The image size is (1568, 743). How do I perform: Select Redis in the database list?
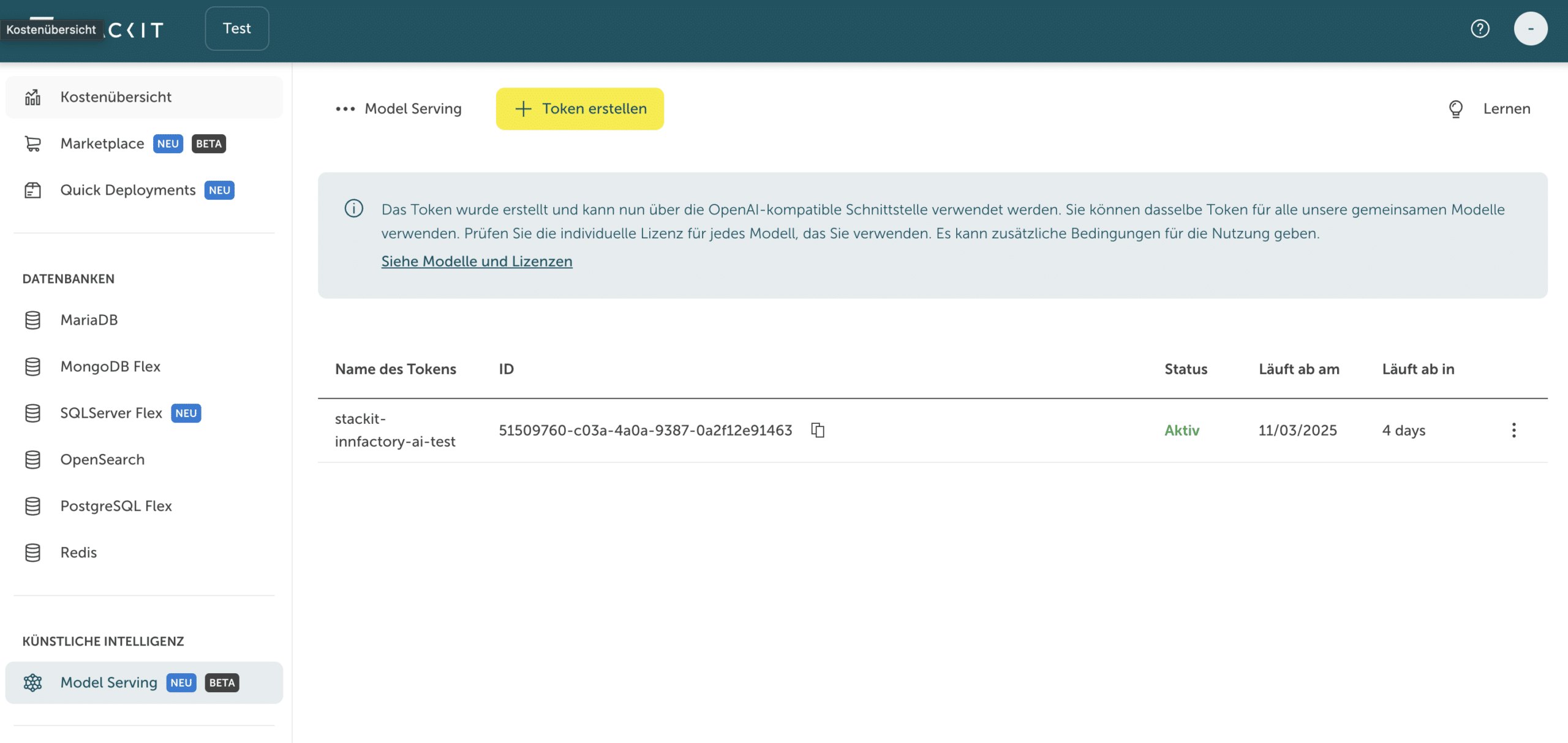[x=78, y=553]
